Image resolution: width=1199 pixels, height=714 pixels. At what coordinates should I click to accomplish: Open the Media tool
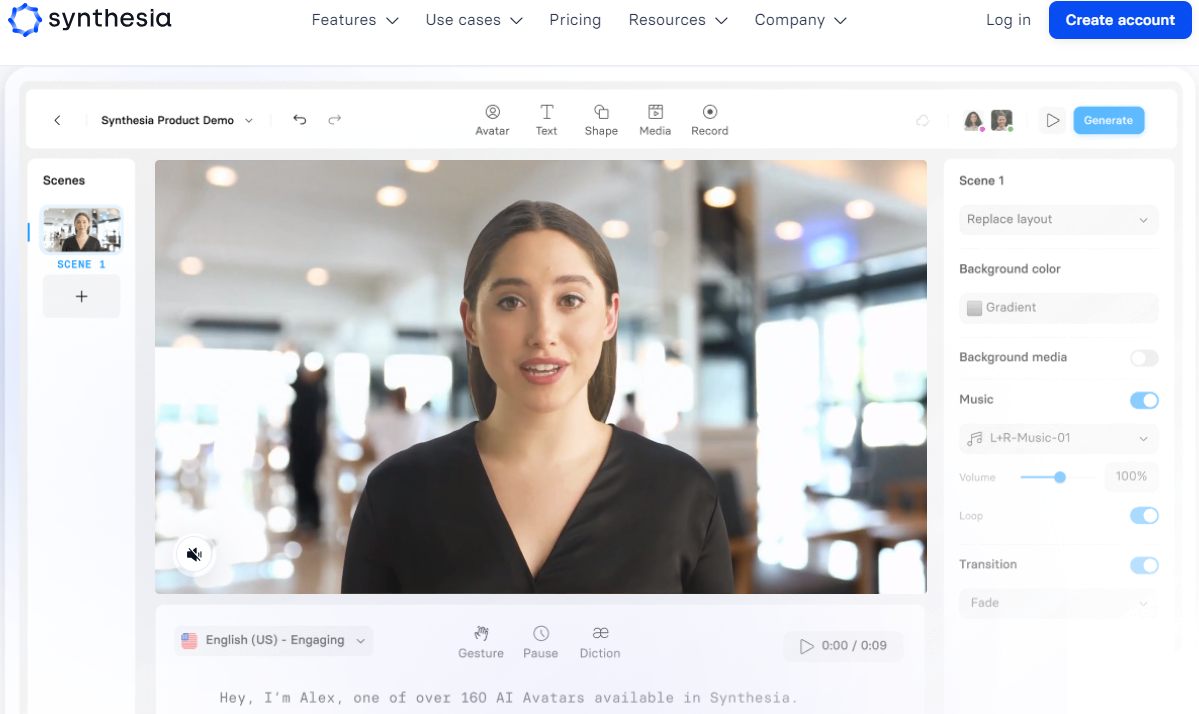click(x=655, y=113)
